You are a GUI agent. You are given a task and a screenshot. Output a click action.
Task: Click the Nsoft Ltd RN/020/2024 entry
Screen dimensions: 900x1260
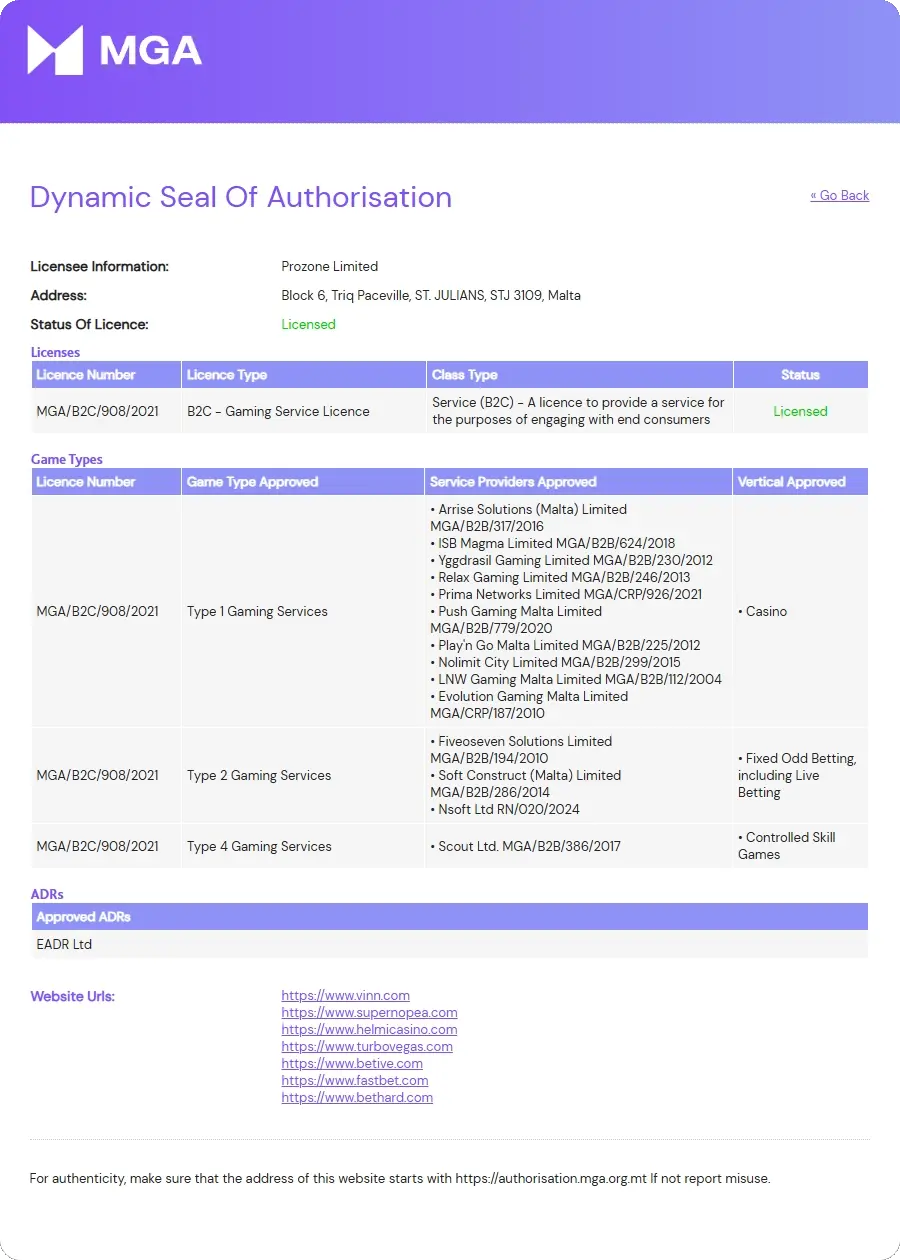coord(505,809)
